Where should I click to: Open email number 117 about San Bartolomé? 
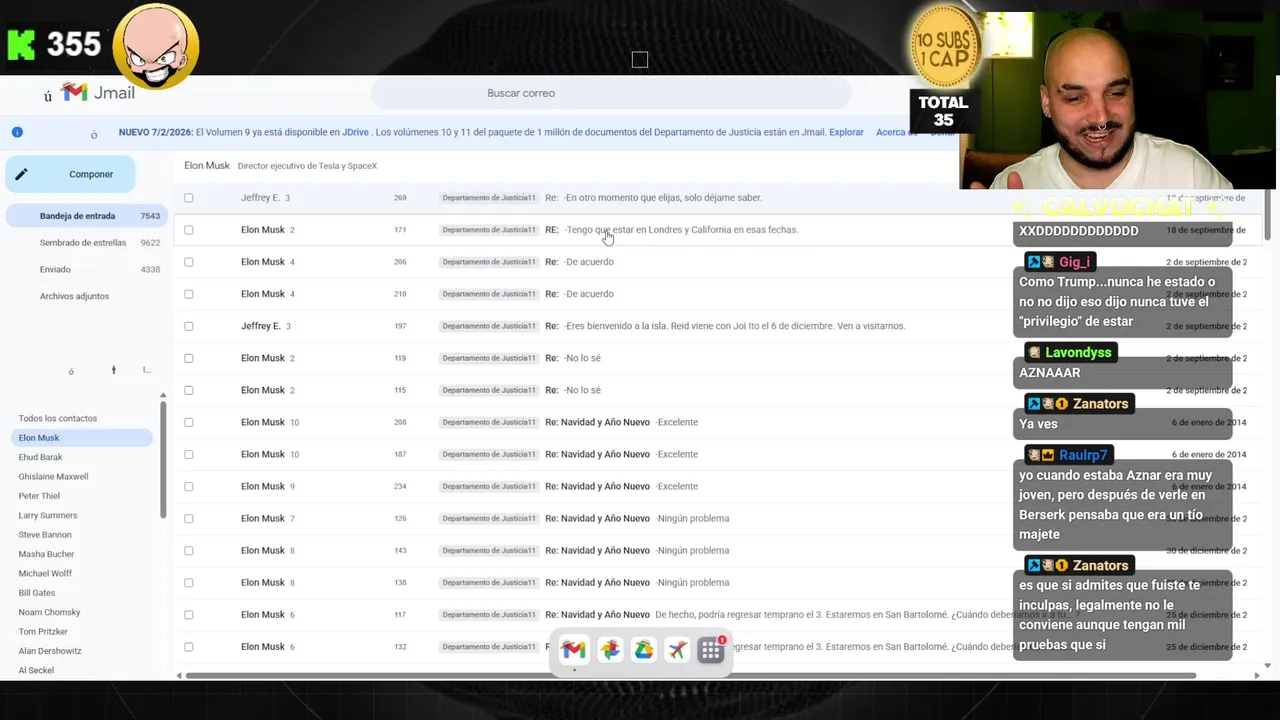[x=718, y=615]
